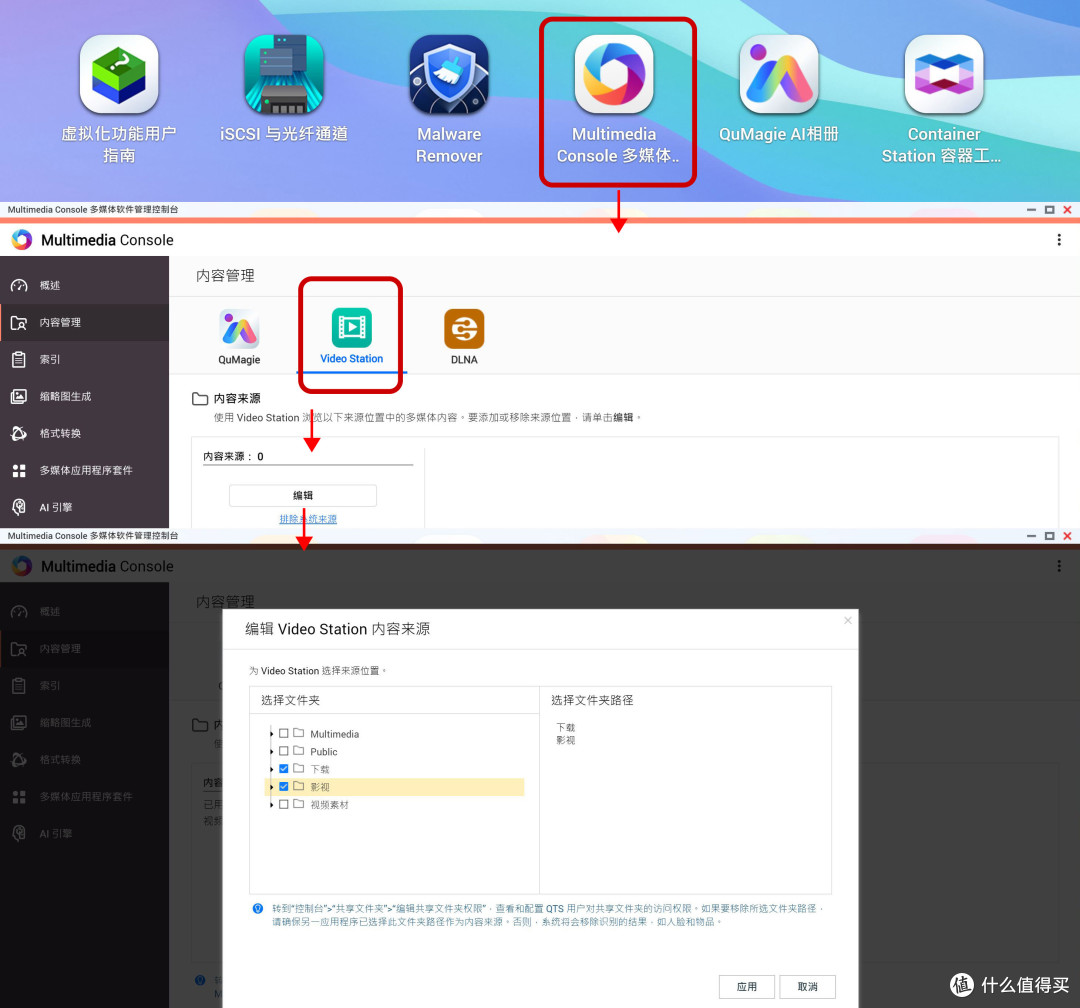
Task: Click 取消 to cancel the dialog
Action: click(808, 987)
